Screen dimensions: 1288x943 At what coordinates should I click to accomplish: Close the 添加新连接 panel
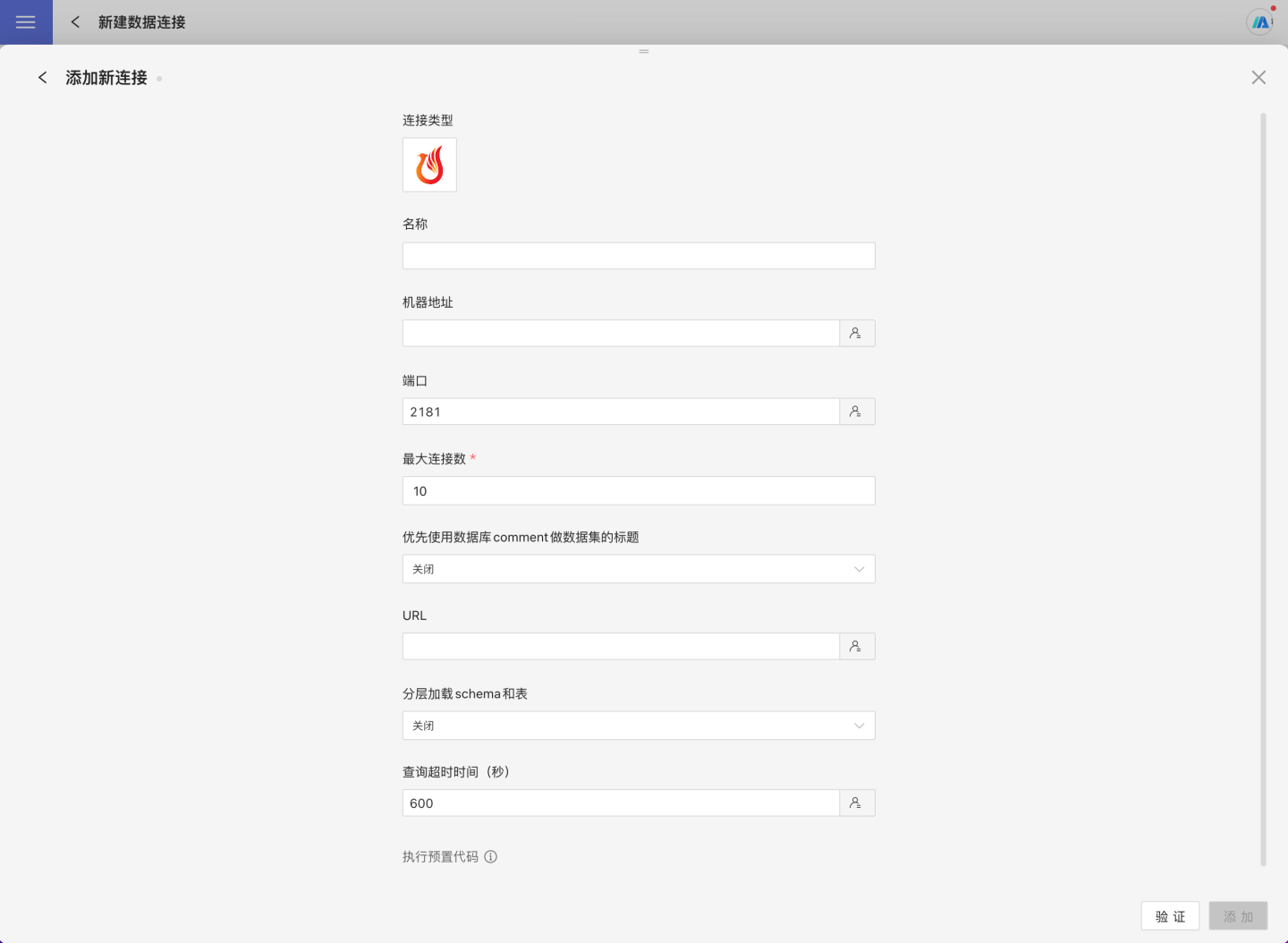1258,78
